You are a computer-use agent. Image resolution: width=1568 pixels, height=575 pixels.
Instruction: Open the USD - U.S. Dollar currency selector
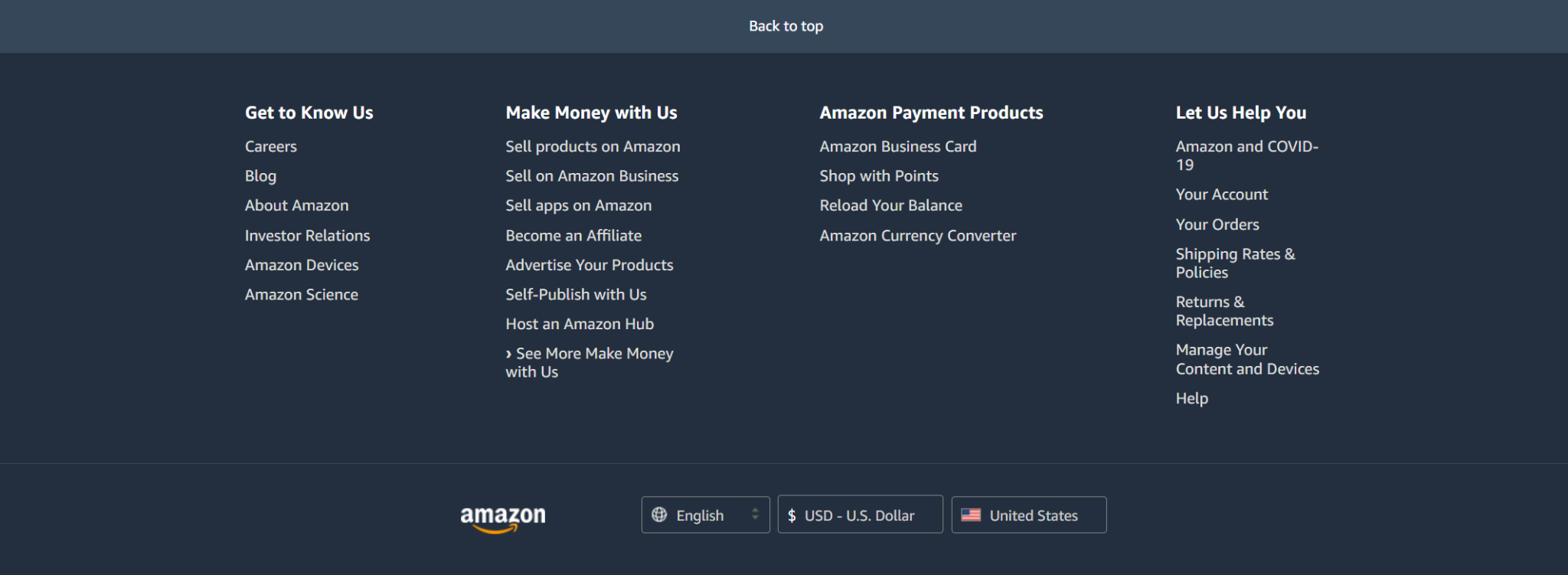click(x=860, y=515)
